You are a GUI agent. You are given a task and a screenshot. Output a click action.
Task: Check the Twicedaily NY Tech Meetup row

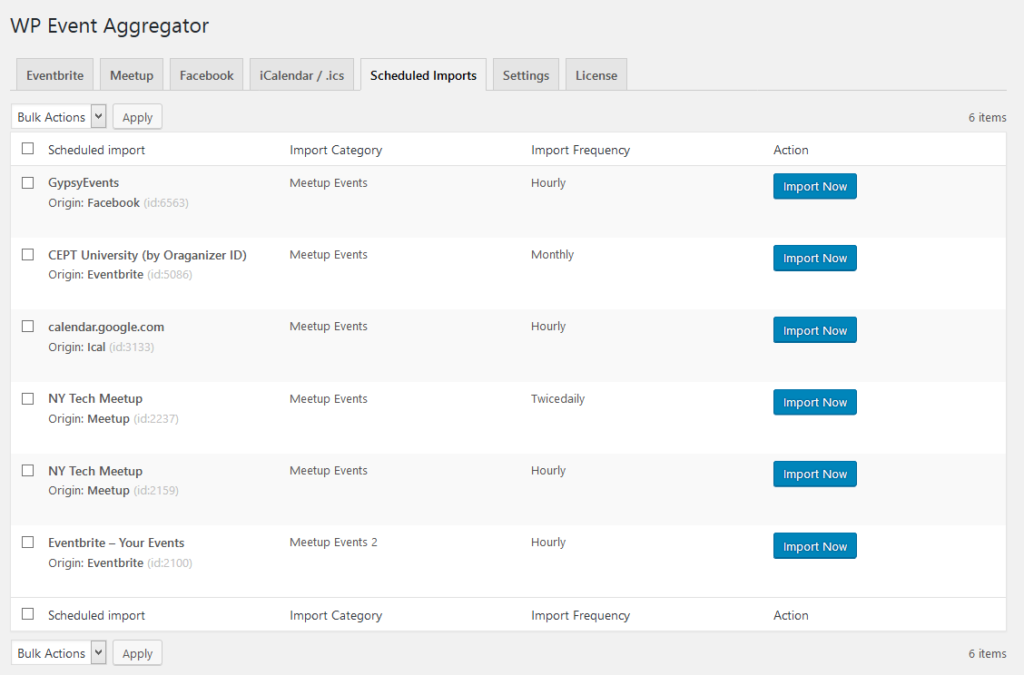click(x=27, y=398)
